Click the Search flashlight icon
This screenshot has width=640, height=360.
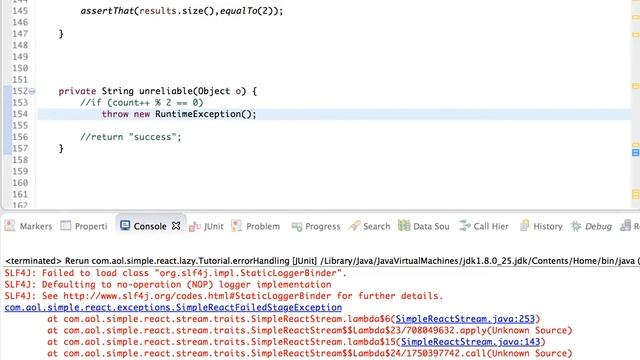point(354,226)
